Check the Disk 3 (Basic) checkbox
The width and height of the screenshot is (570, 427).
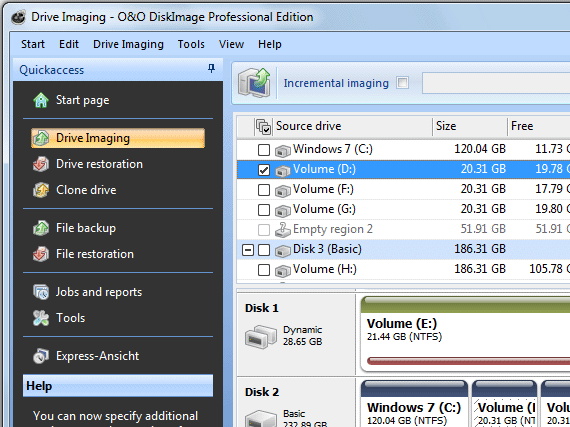click(264, 250)
